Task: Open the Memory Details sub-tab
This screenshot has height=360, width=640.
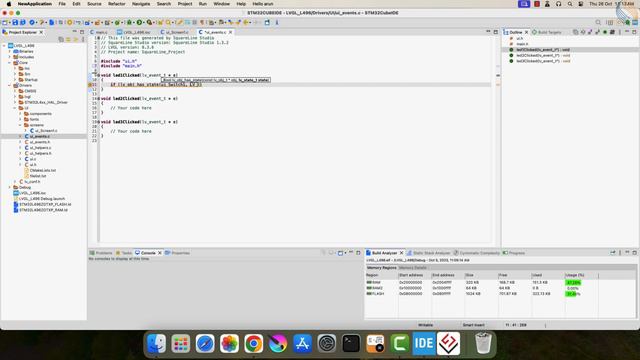Action: click(413, 268)
